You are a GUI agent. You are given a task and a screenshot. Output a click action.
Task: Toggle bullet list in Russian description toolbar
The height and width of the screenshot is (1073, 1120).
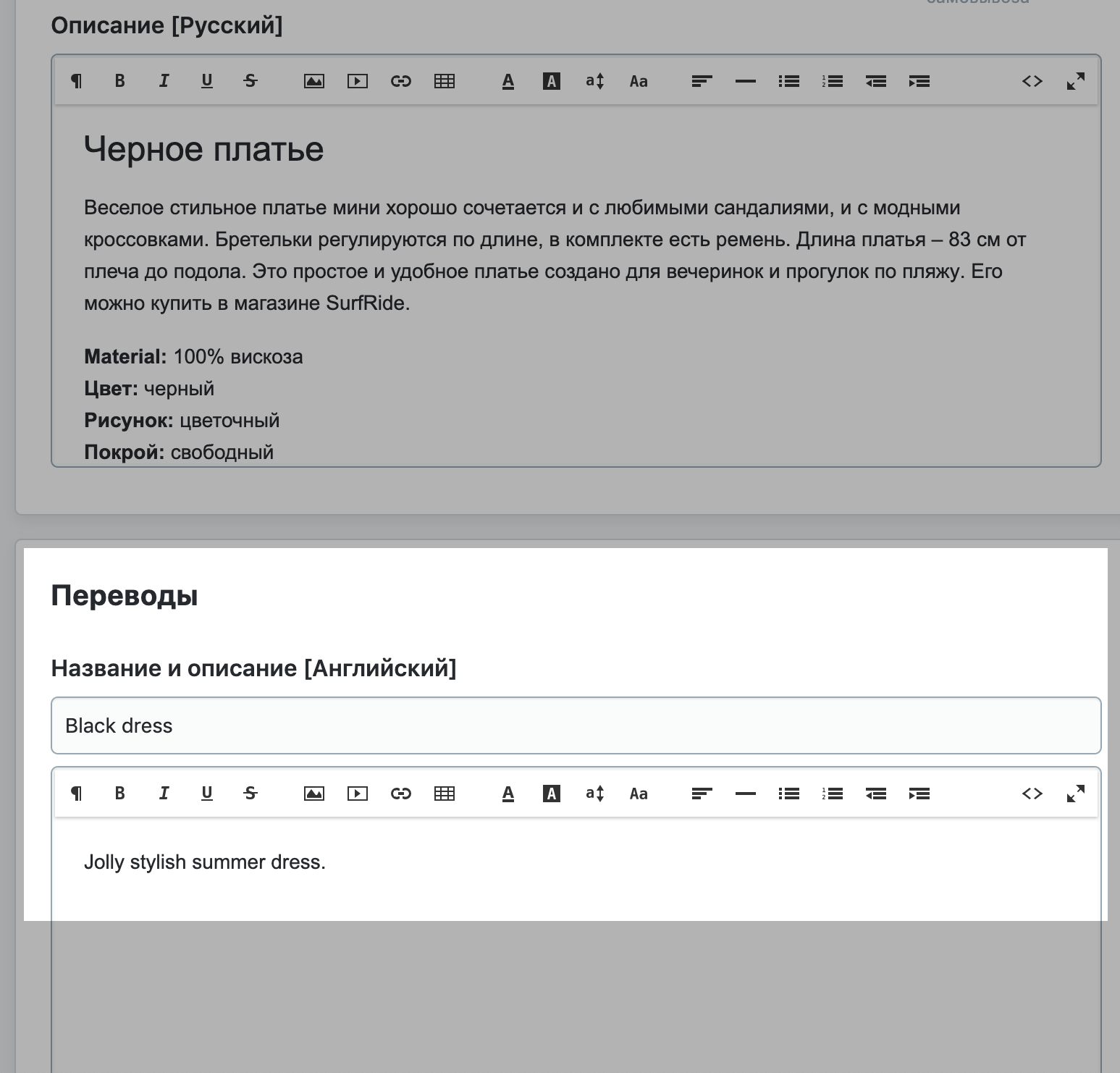(x=789, y=81)
